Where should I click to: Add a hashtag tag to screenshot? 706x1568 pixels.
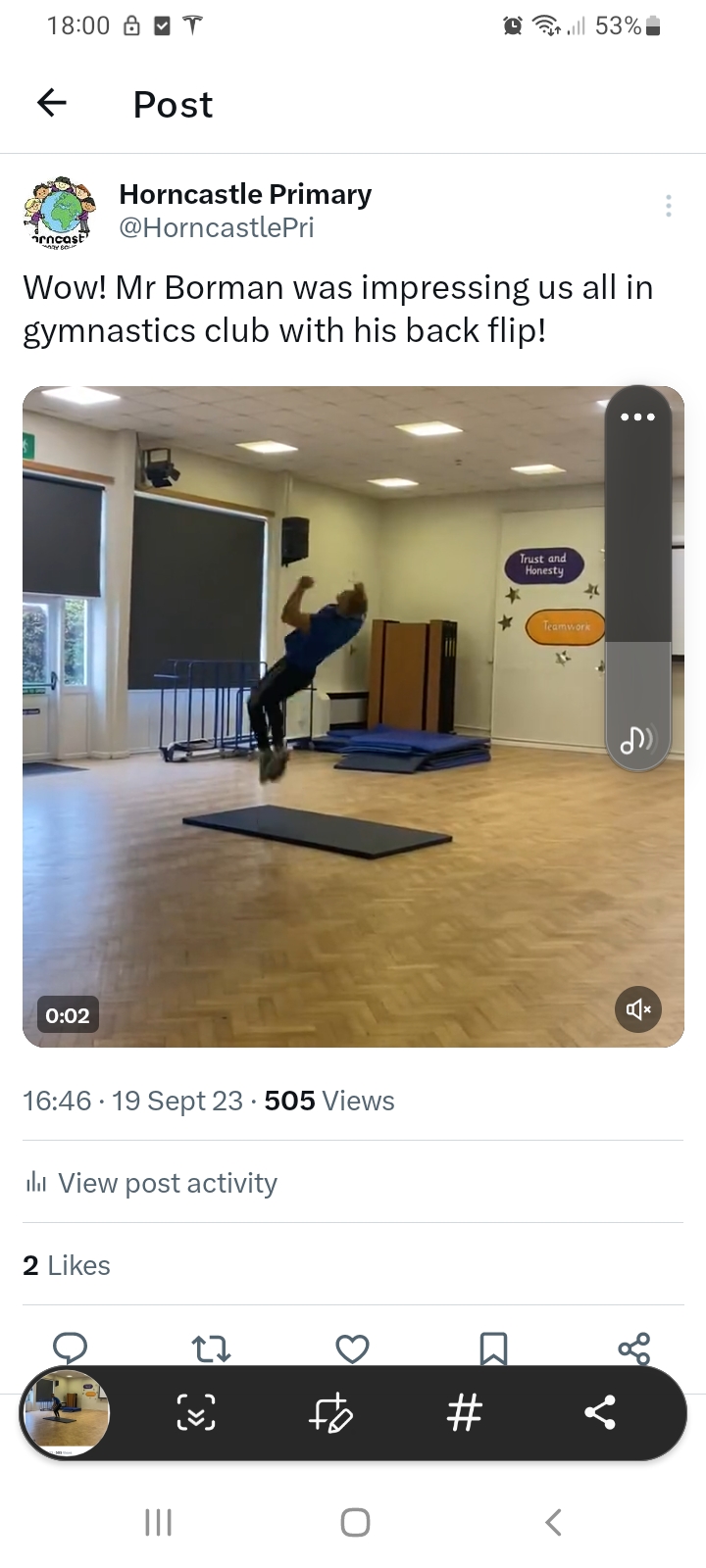[x=464, y=1412]
